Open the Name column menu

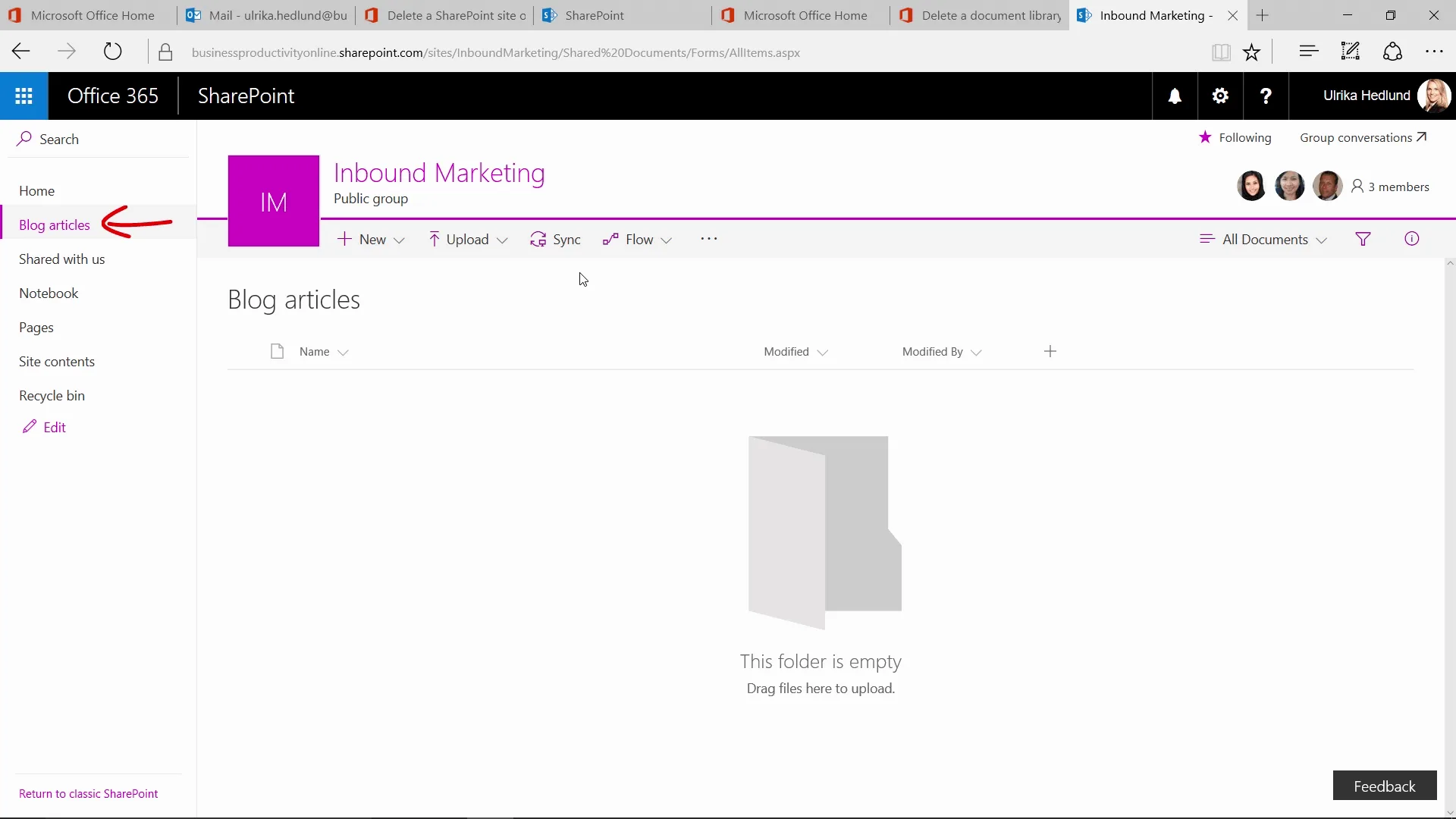click(324, 352)
